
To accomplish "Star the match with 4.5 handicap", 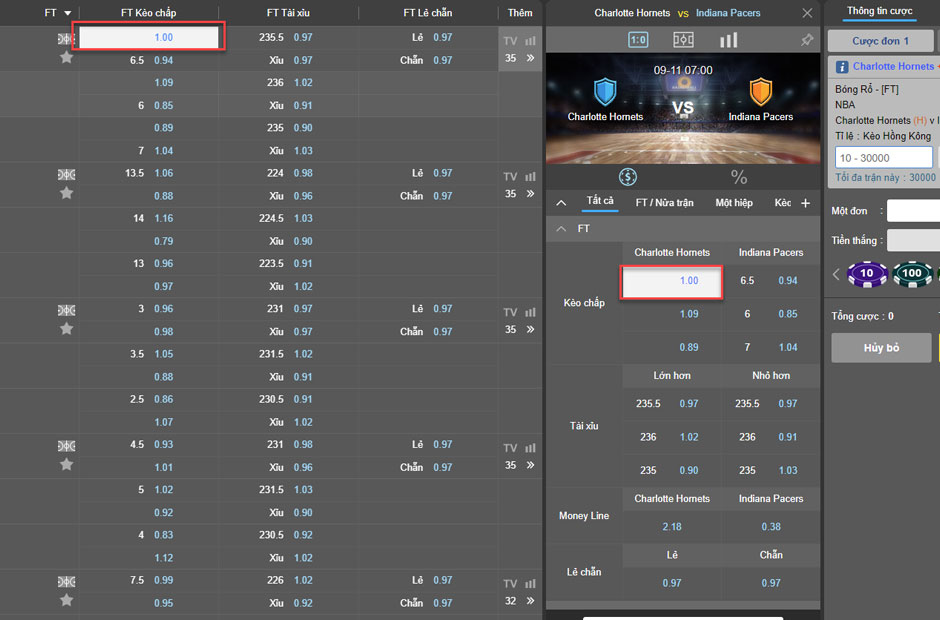I will 67,464.
